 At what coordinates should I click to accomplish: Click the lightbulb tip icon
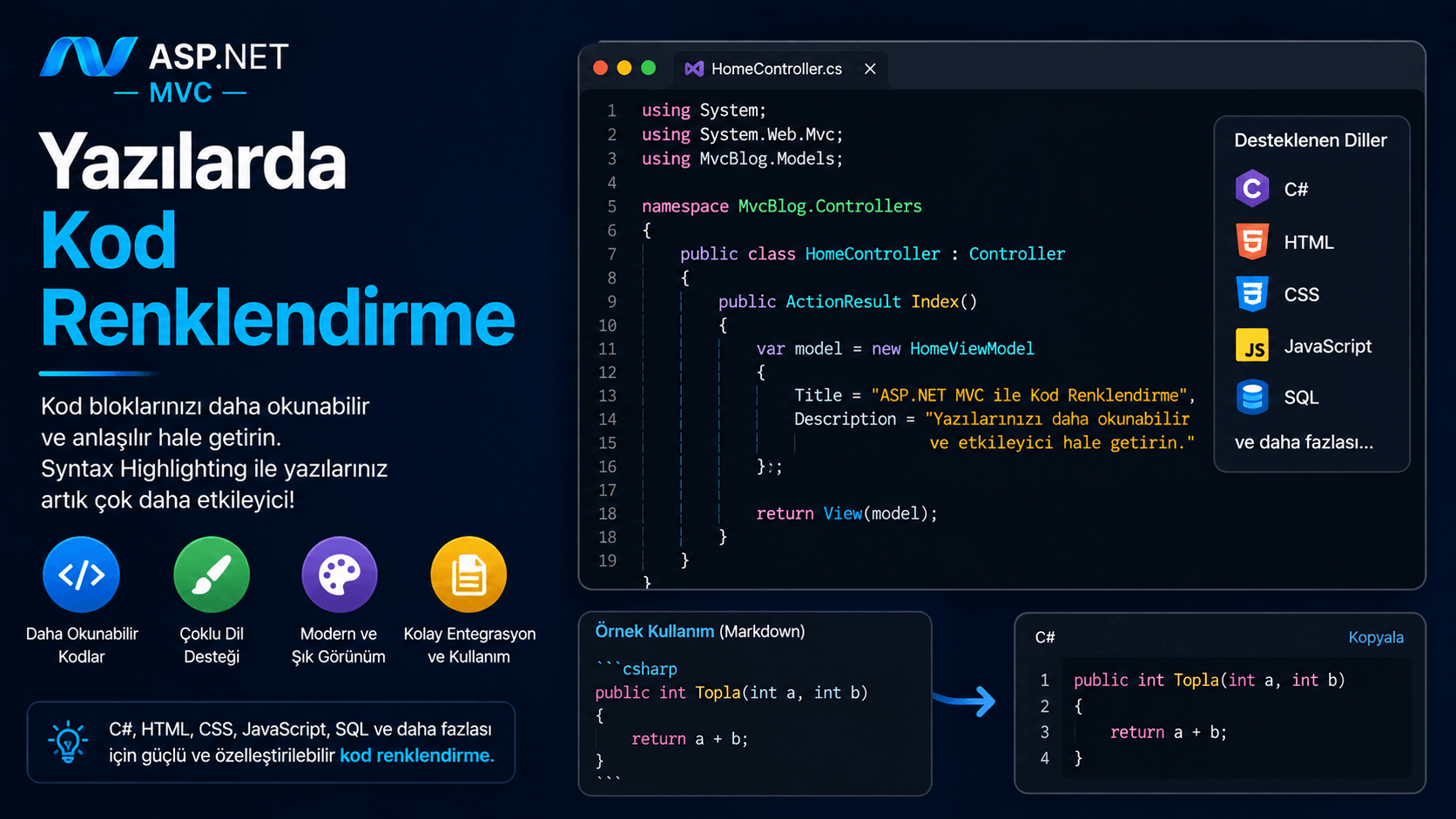68,742
